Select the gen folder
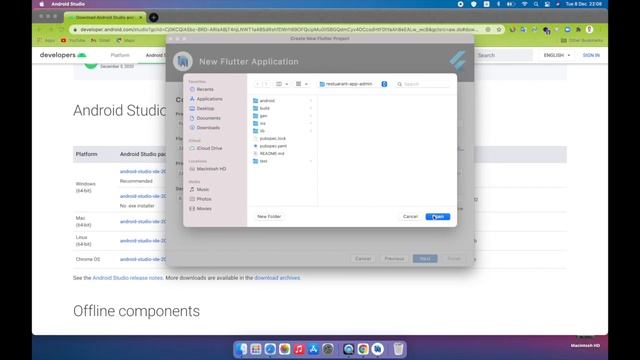Image resolution: width=640 pixels, height=360 pixels. click(x=263, y=116)
